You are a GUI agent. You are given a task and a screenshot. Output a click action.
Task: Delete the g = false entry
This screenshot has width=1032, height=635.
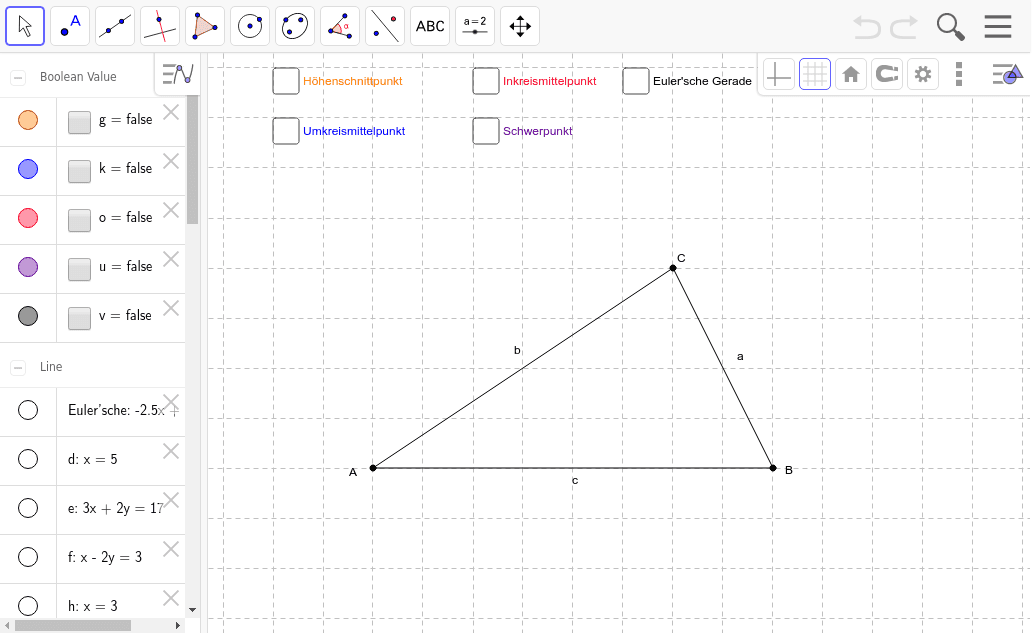[171, 113]
